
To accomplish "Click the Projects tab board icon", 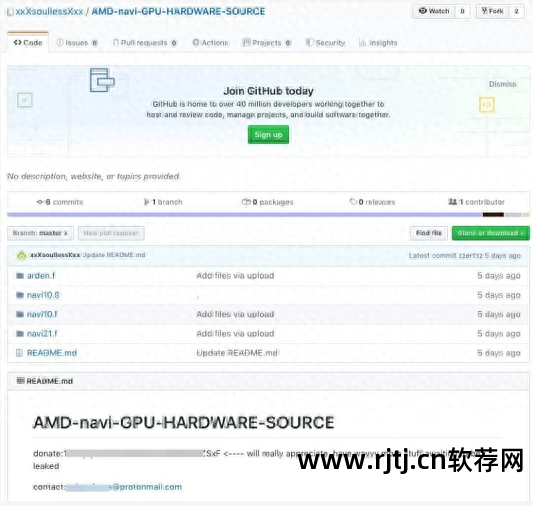I will [x=246, y=42].
